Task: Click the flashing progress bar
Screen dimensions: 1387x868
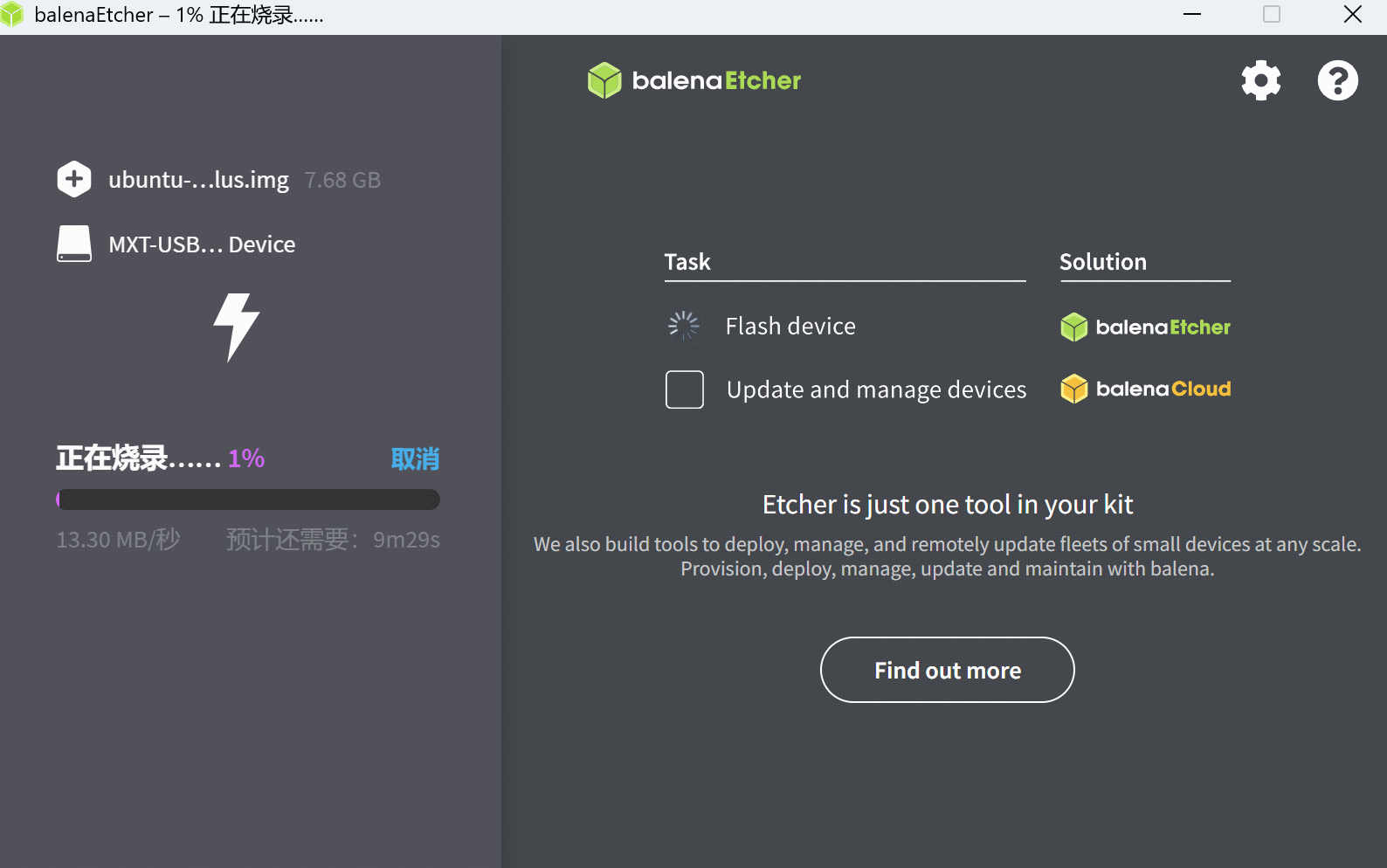Action: pyautogui.click(x=248, y=499)
